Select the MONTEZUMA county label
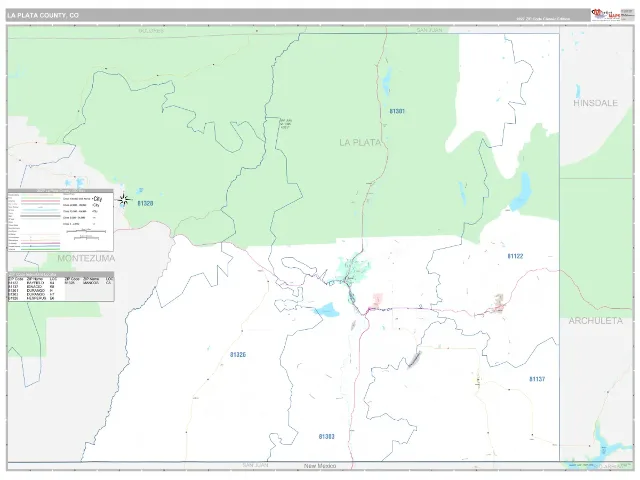Image resolution: width=640 pixels, height=480 pixels. [x=86, y=258]
